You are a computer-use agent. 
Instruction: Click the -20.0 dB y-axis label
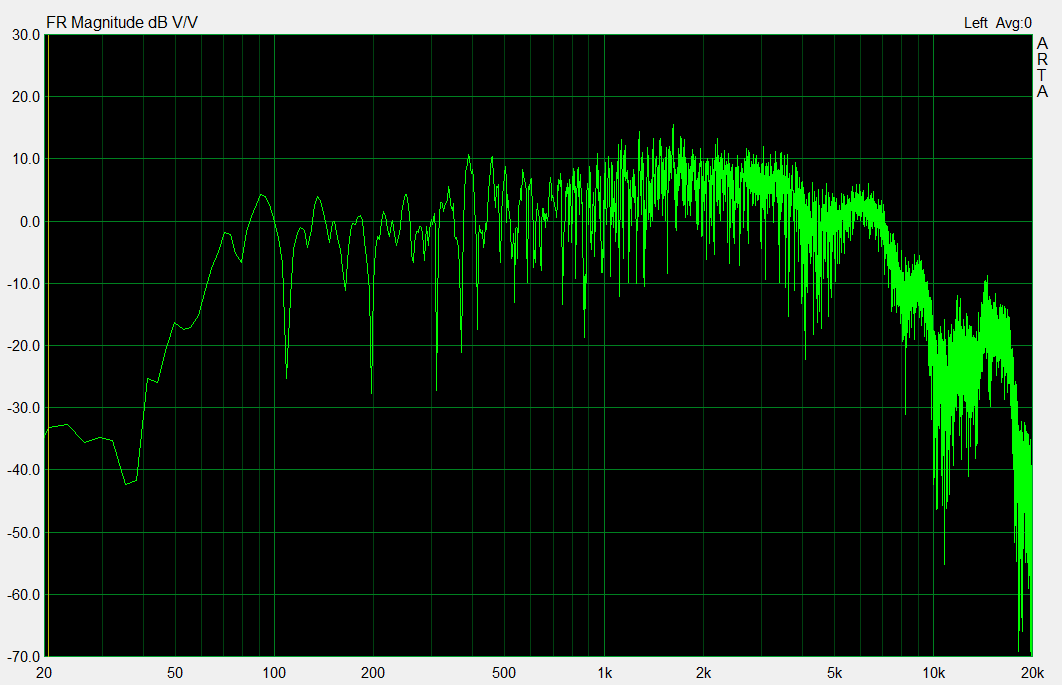pos(24,346)
